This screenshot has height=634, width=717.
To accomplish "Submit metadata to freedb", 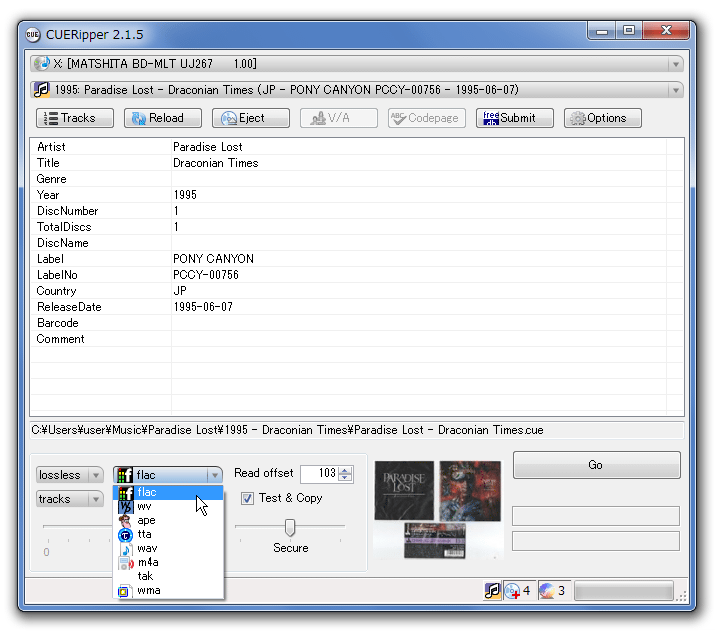I will [x=514, y=118].
